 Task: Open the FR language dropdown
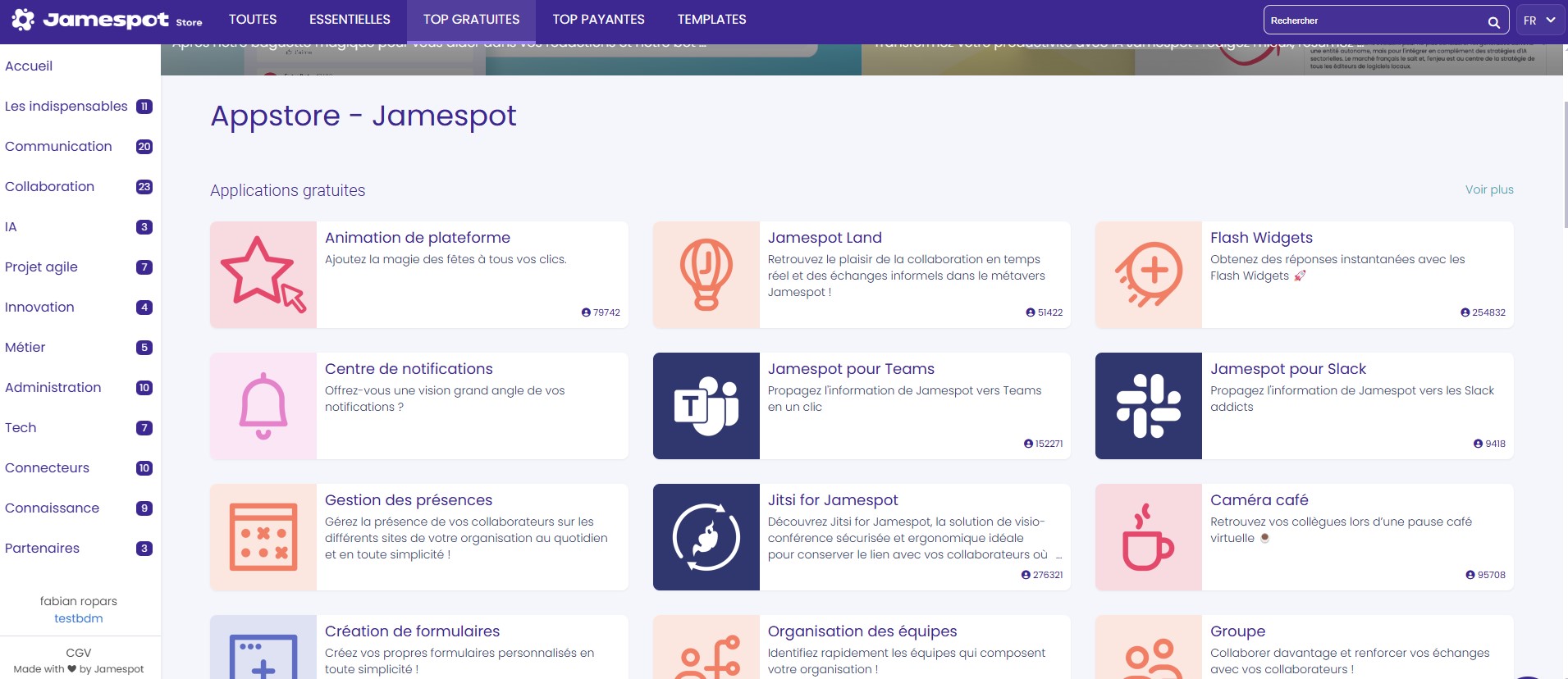click(x=1538, y=21)
